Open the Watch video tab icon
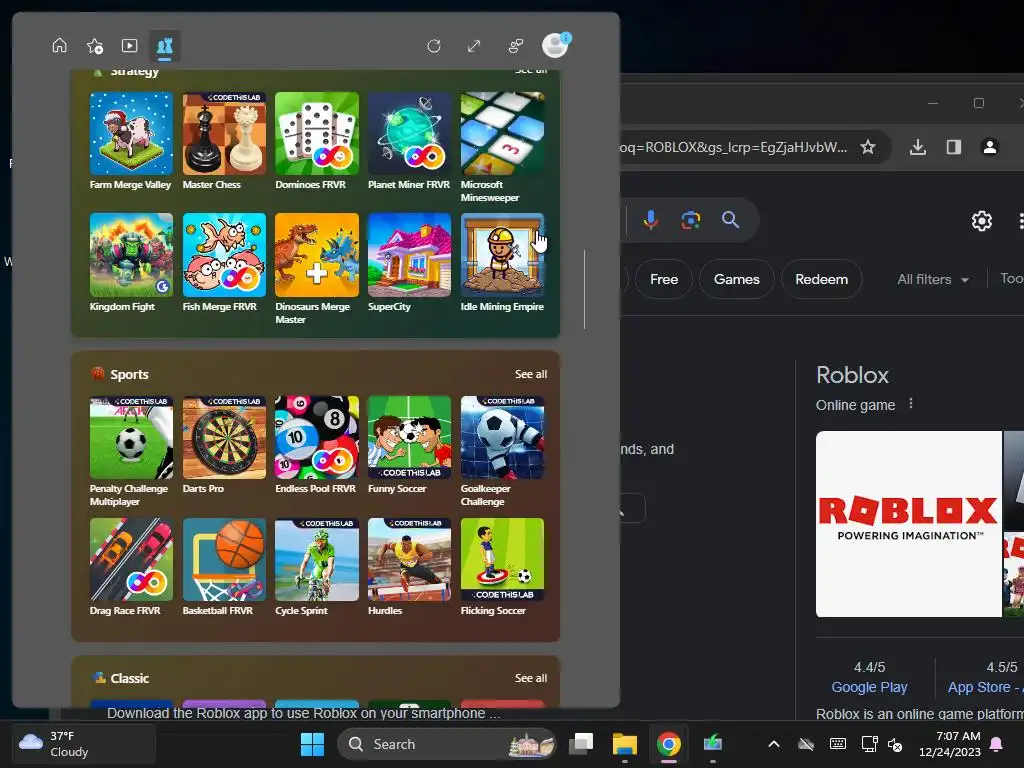Image resolution: width=1024 pixels, height=768 pixels. tap(129, 46)
